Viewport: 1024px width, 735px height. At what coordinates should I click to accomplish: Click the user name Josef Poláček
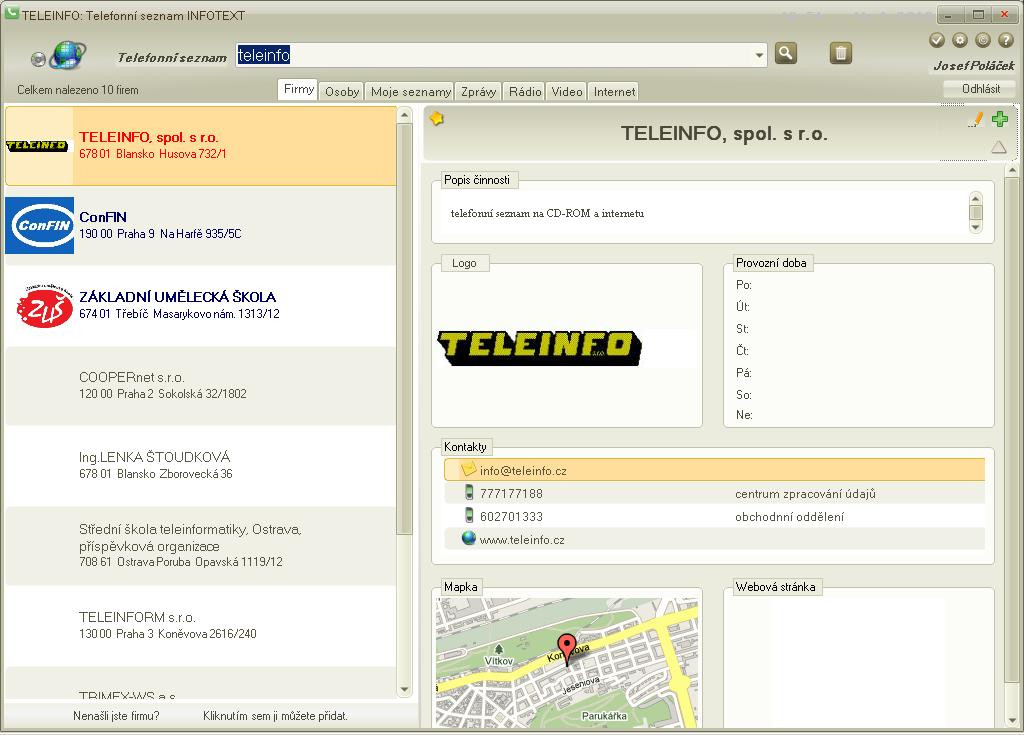(974, 65)
